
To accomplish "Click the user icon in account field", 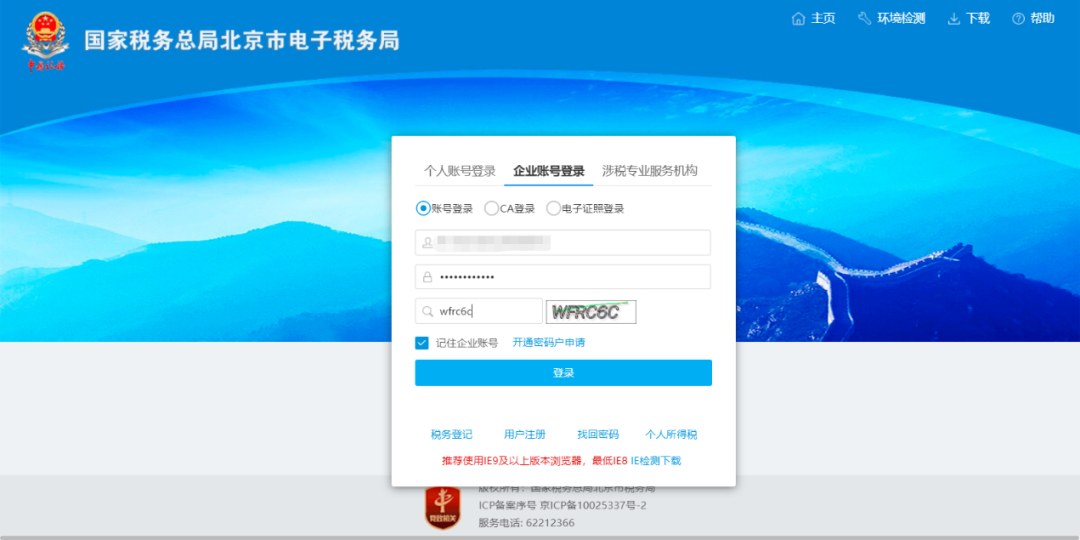I will (x=428, y=243).
